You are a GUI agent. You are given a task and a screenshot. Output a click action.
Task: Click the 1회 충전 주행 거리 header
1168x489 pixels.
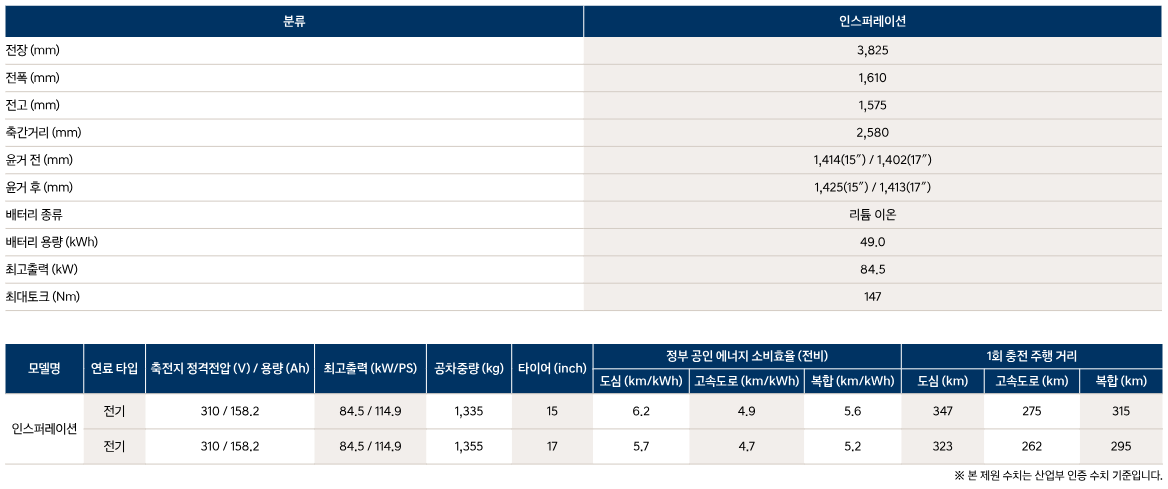coord(1031,356)
